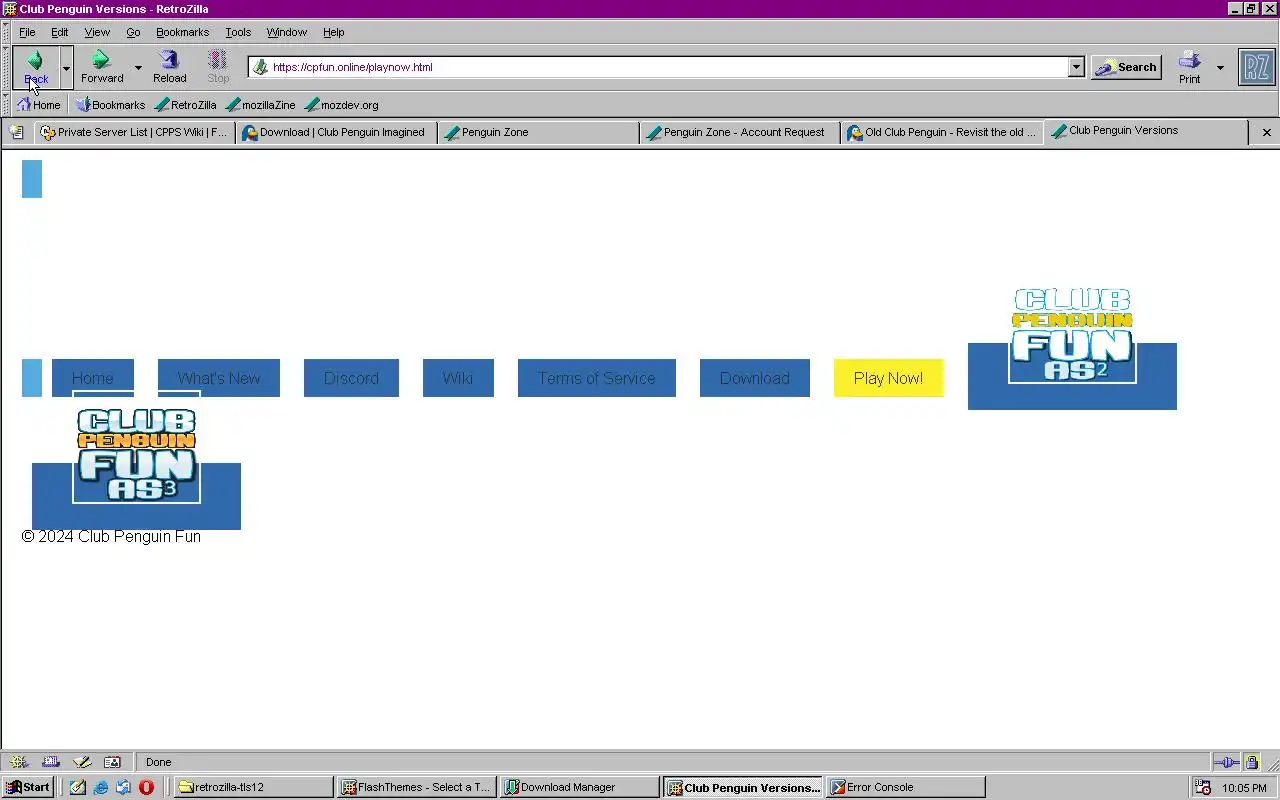Click the security padlock icon in the status bar
Viewport: 1280px width, 800px height.
coord(1251,762)
